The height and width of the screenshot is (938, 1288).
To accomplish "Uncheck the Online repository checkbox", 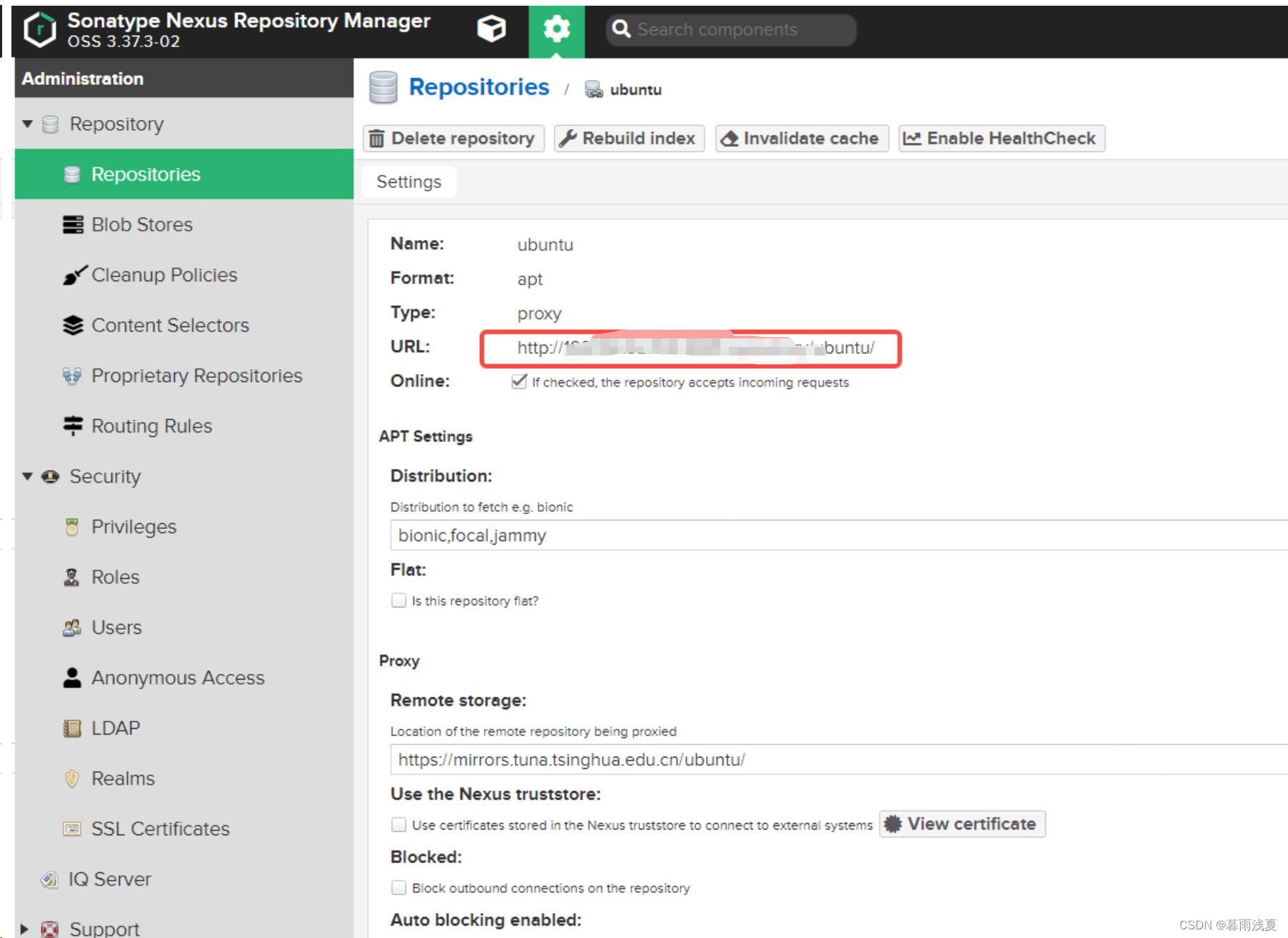I will (x=519, y=382).
